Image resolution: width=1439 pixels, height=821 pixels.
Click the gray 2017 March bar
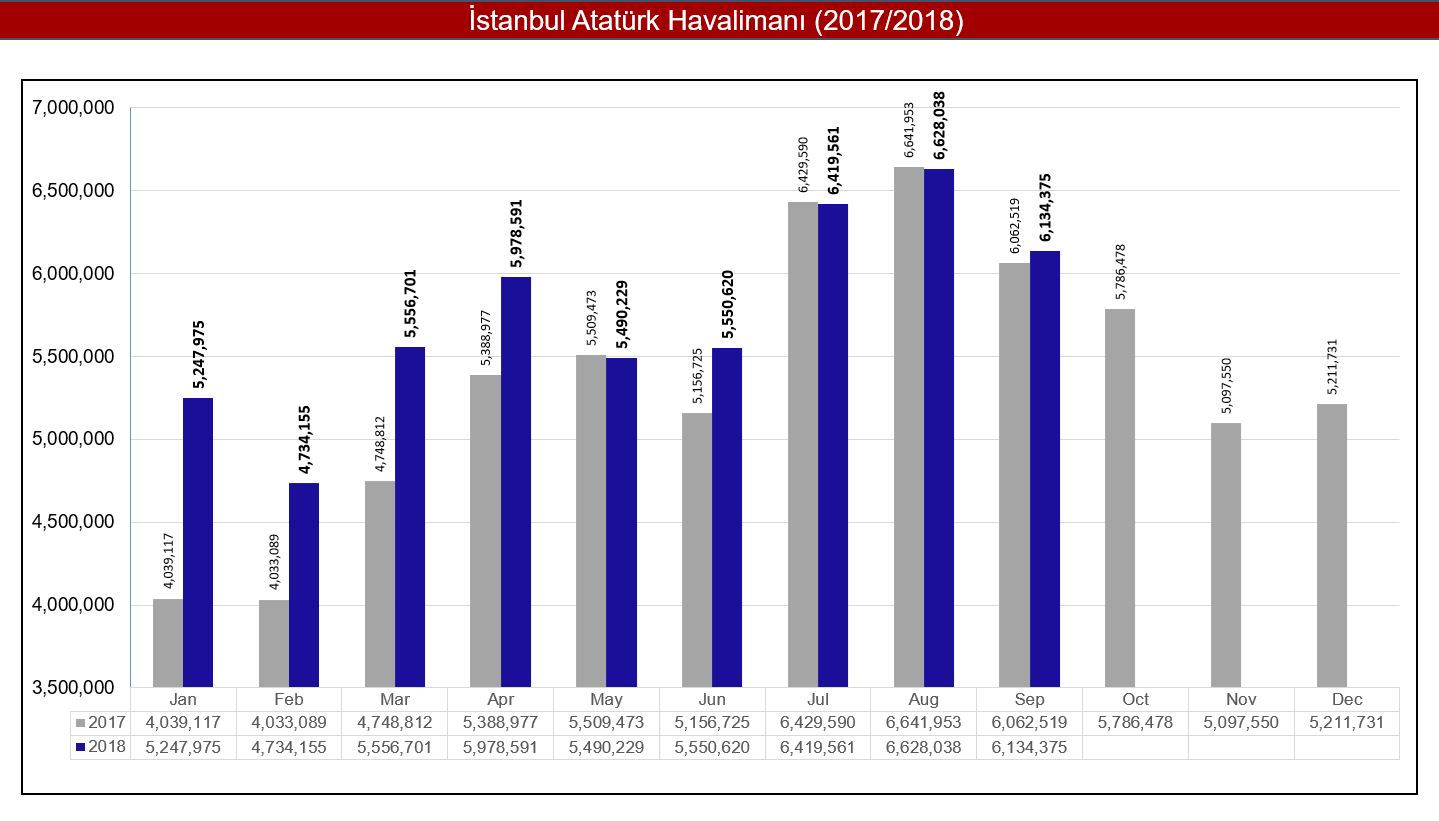click(x=380, y=584)
